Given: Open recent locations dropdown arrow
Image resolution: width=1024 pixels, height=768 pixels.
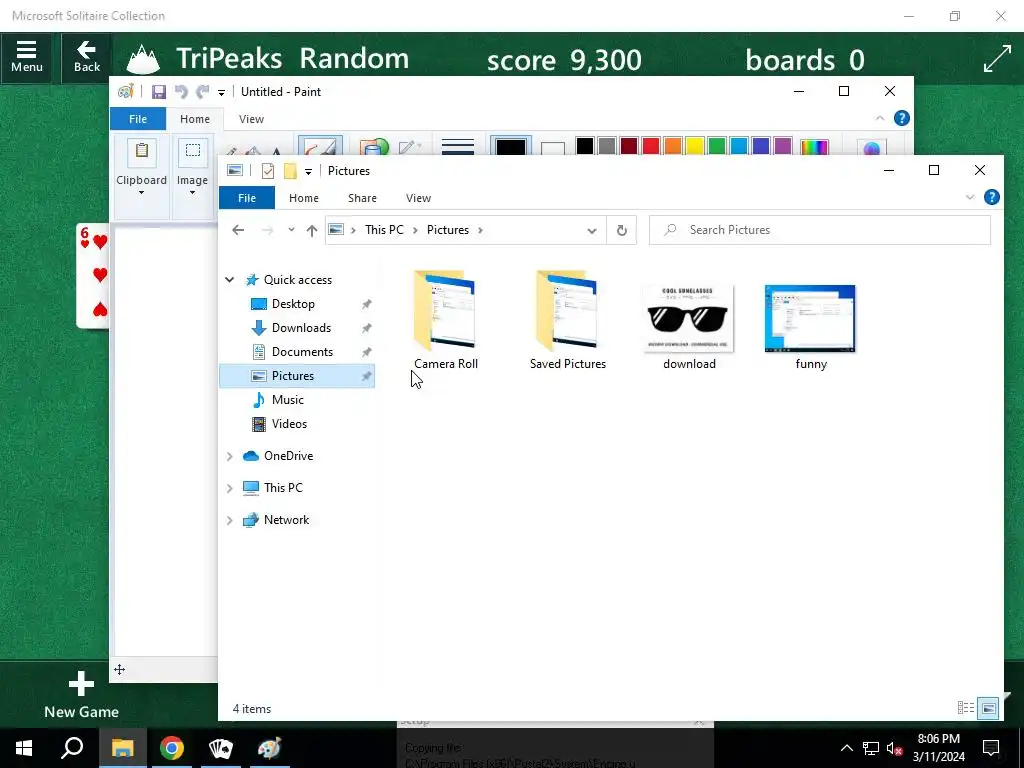Looking at the screenshot, I should [x=291, y=230].
